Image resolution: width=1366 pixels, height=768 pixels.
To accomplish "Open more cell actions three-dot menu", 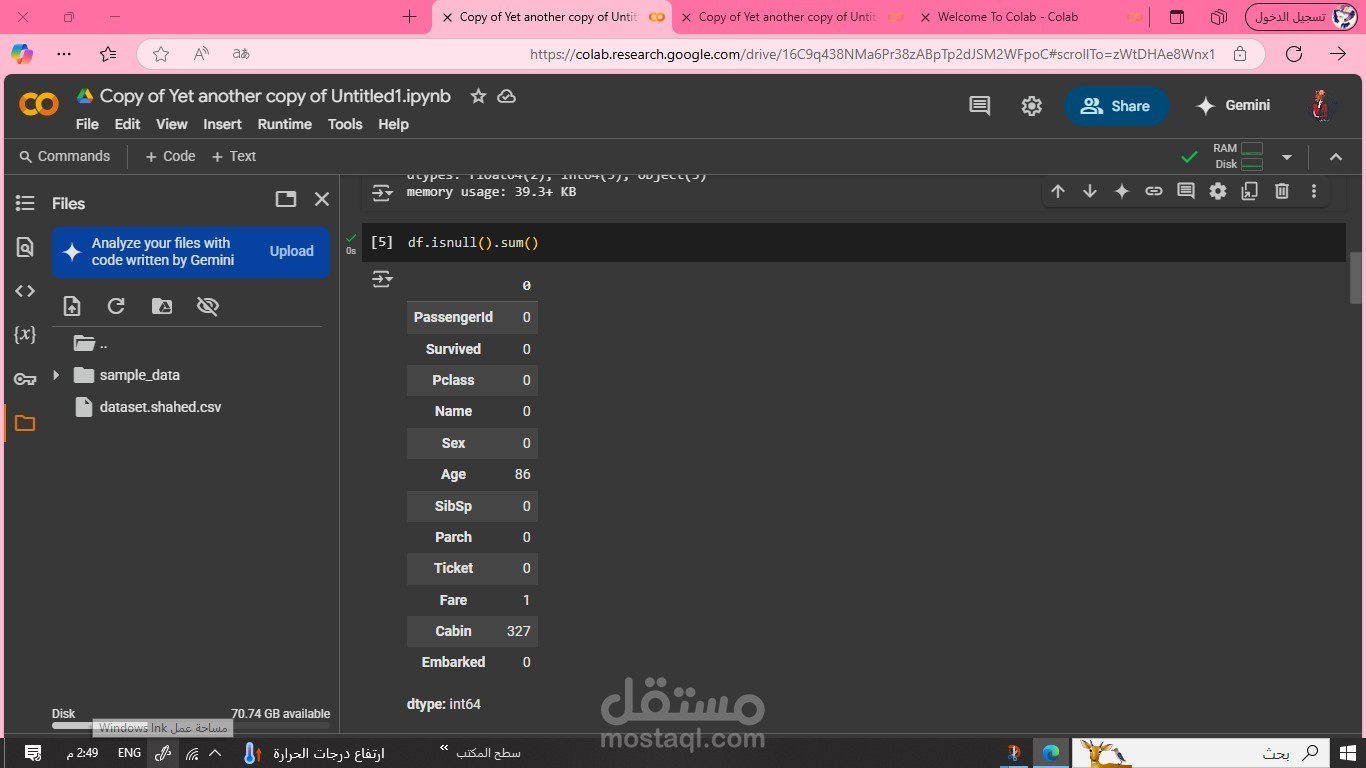I will coord(1314,191).
